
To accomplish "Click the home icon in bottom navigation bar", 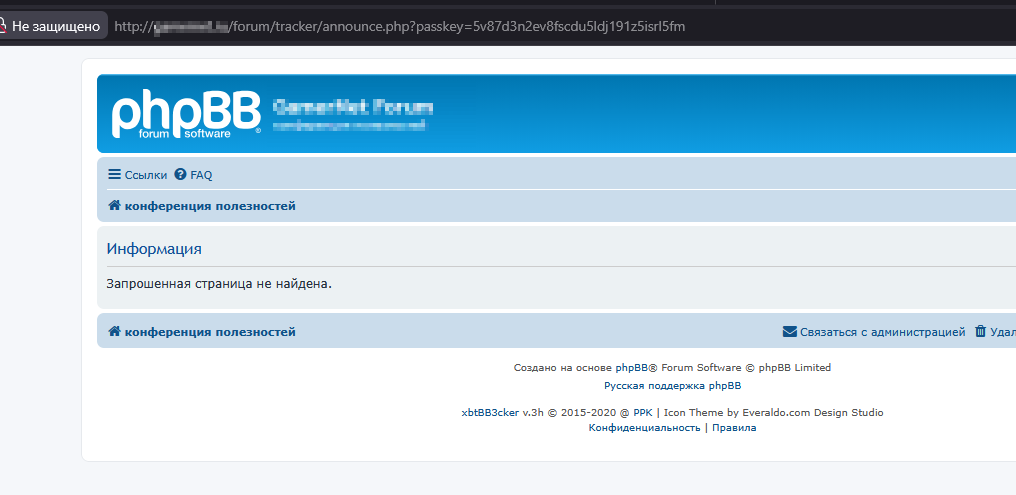I will tap(114, 331).
